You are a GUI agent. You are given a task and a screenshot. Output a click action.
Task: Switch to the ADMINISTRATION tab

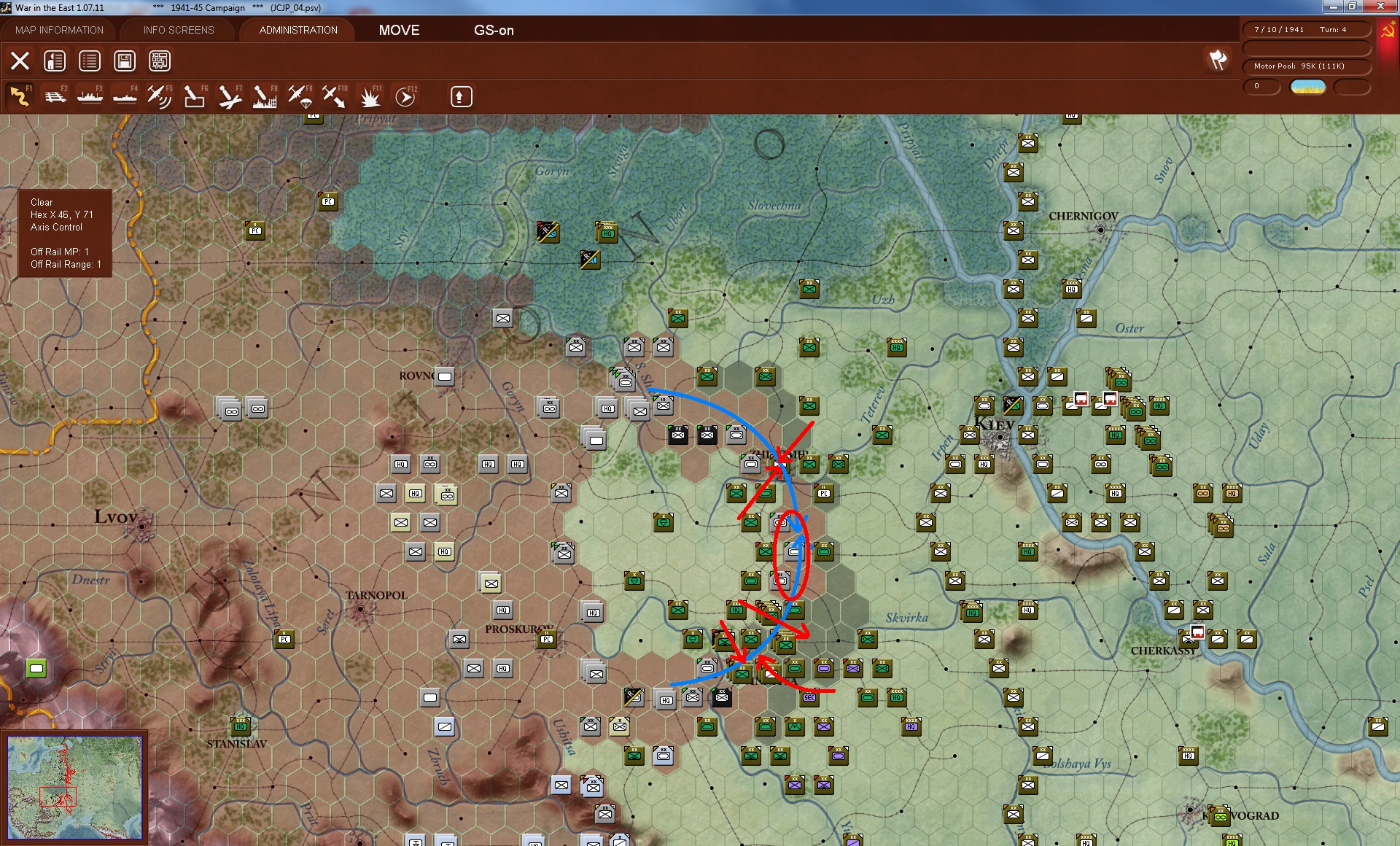pyautogui.click(x=298, y=30)
